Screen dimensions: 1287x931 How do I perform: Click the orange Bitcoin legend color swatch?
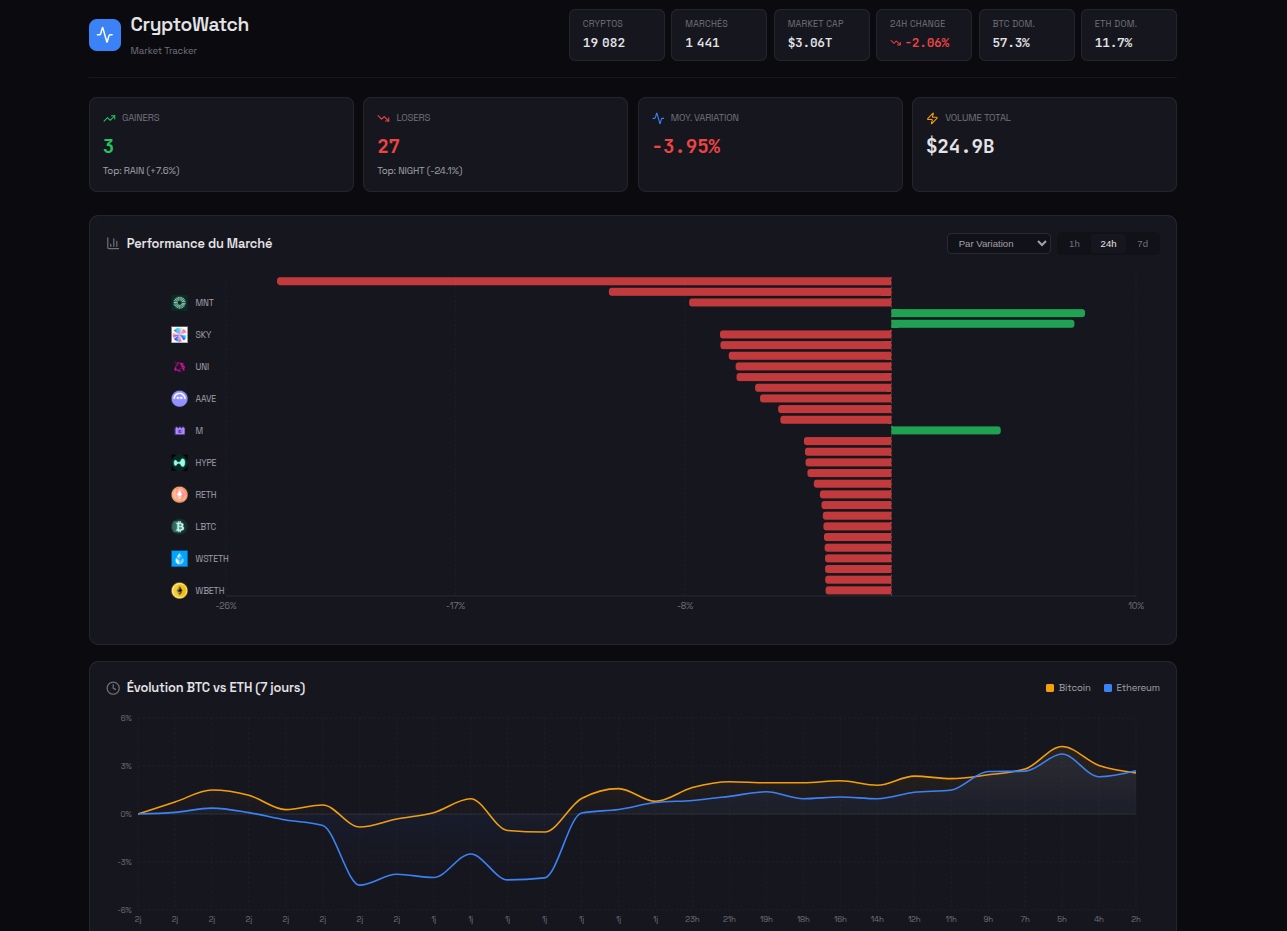pos(1050,688)
